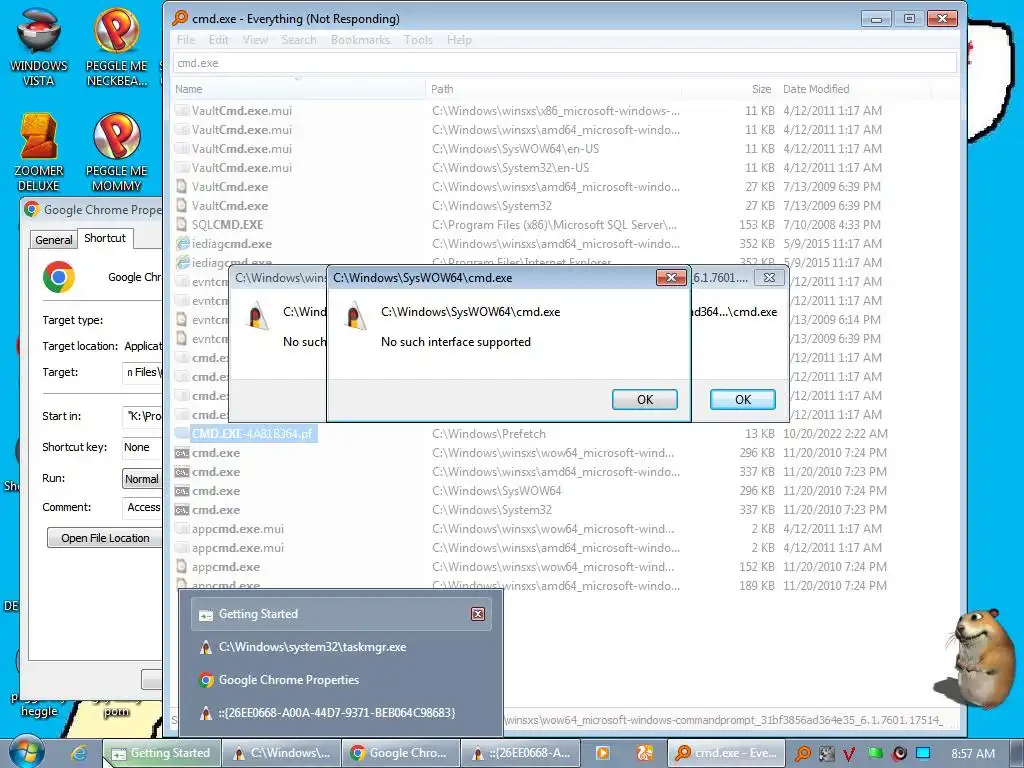This screenshot has width=1024, height=768.
Task: Switch to the General tab in Chrome Properties
Action: click(x=54, y=240)
